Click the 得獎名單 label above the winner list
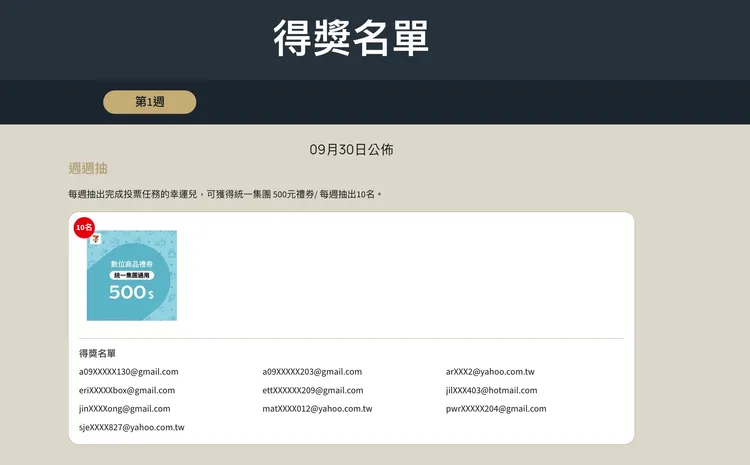This screenshot has width=750, height=465. 98,353
